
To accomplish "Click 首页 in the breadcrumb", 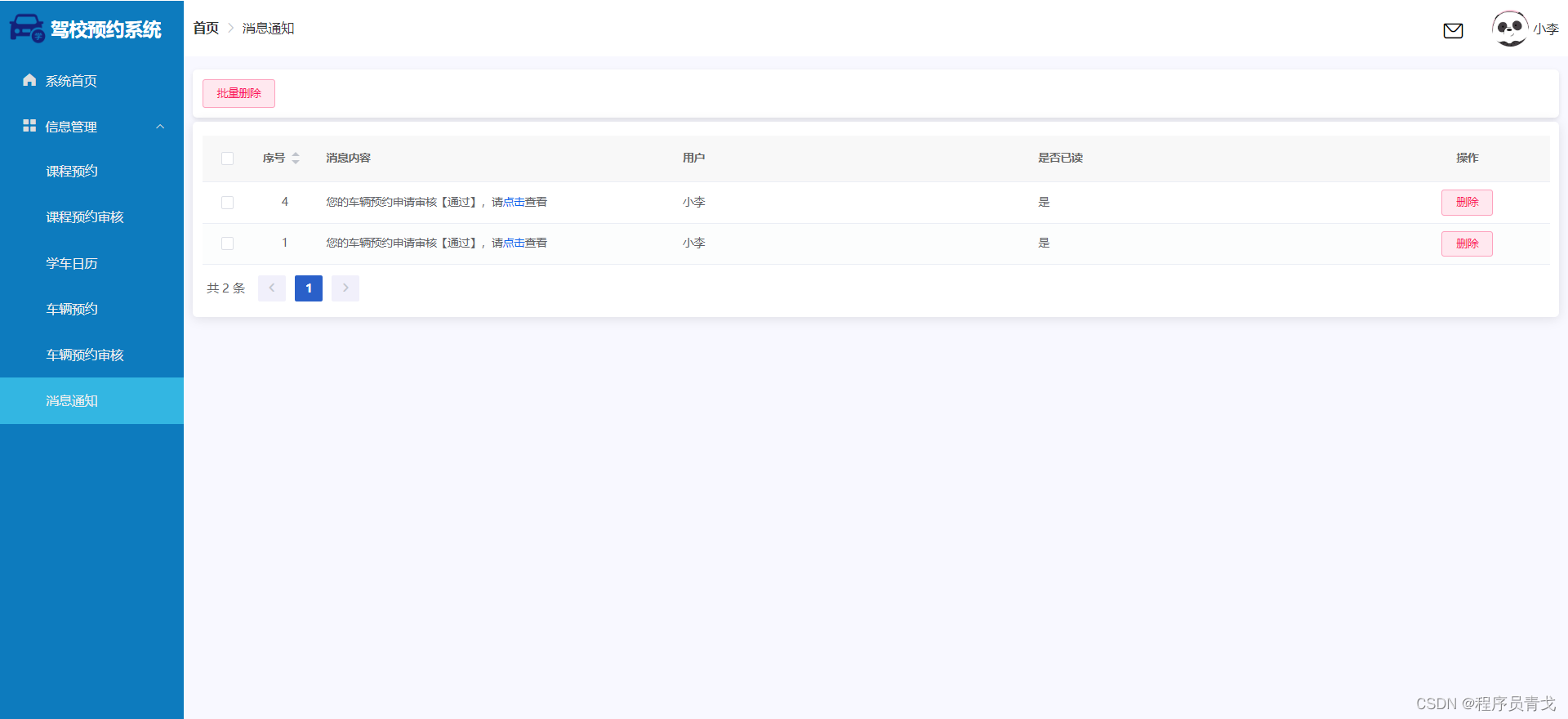I will pyautogui.click(x=206, y=29).
